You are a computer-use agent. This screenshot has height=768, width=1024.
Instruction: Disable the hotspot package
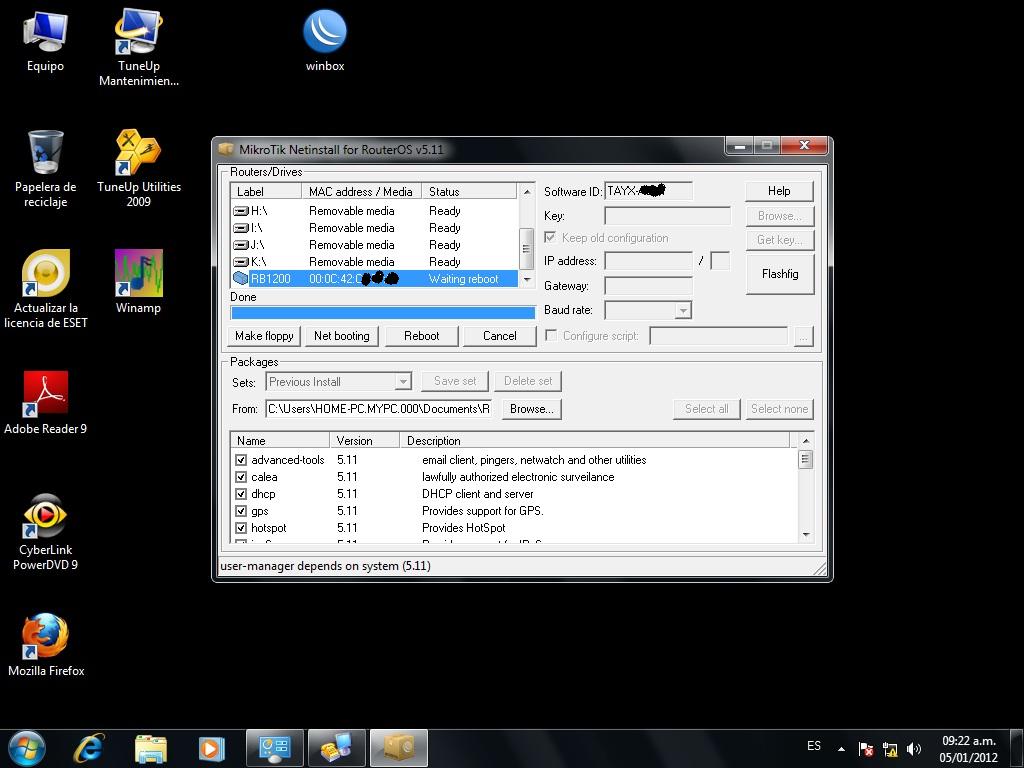[241, 528]
